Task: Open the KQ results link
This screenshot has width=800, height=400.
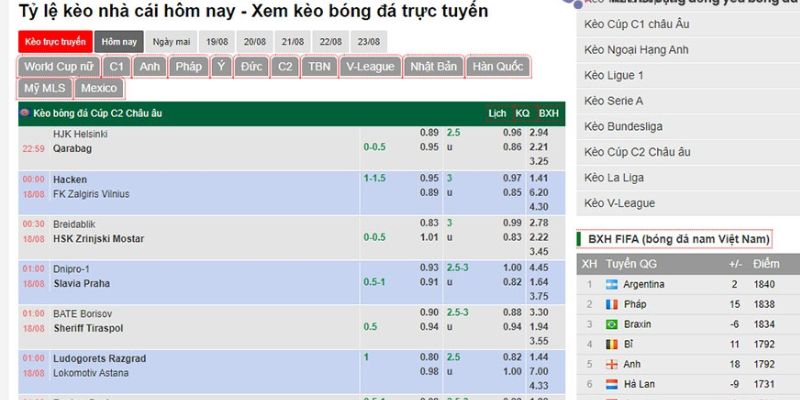Action: point(522,113)
